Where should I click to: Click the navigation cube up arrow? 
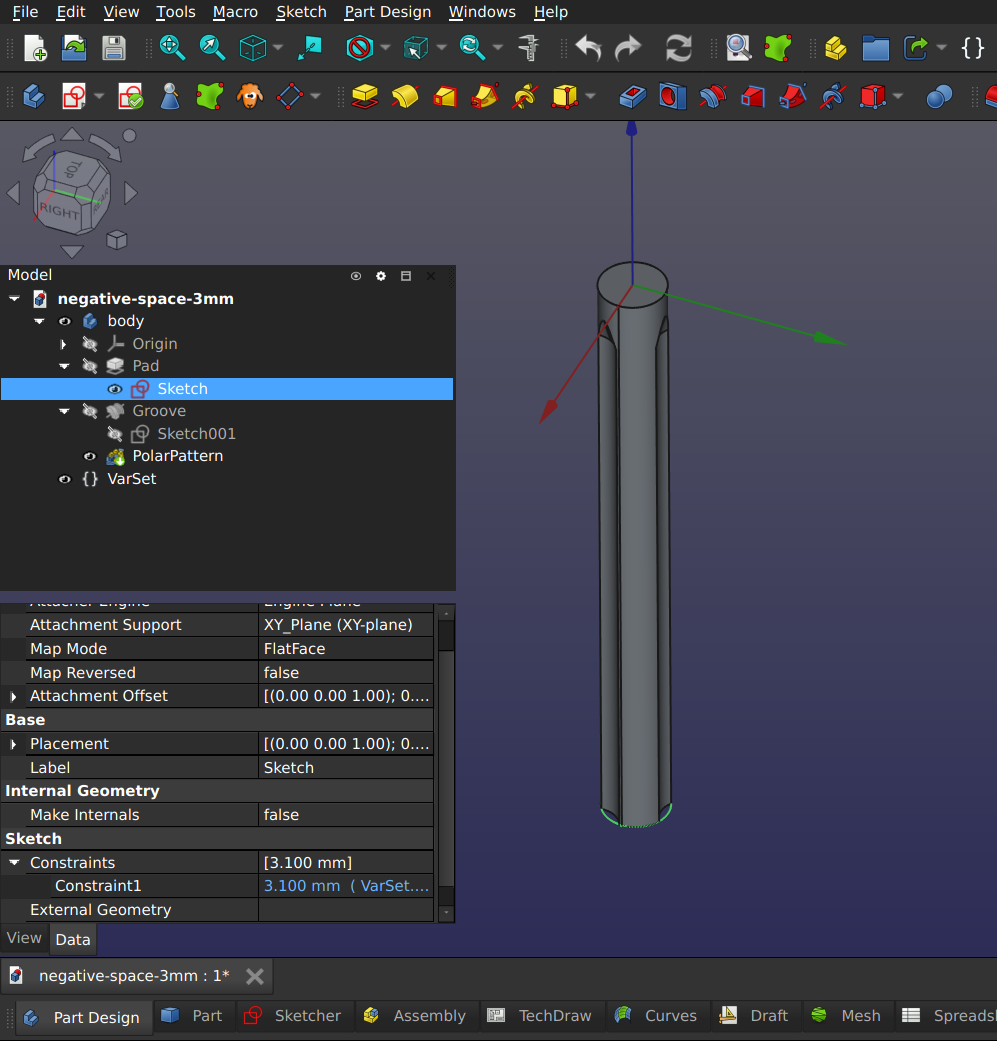(x=72, y=135)
